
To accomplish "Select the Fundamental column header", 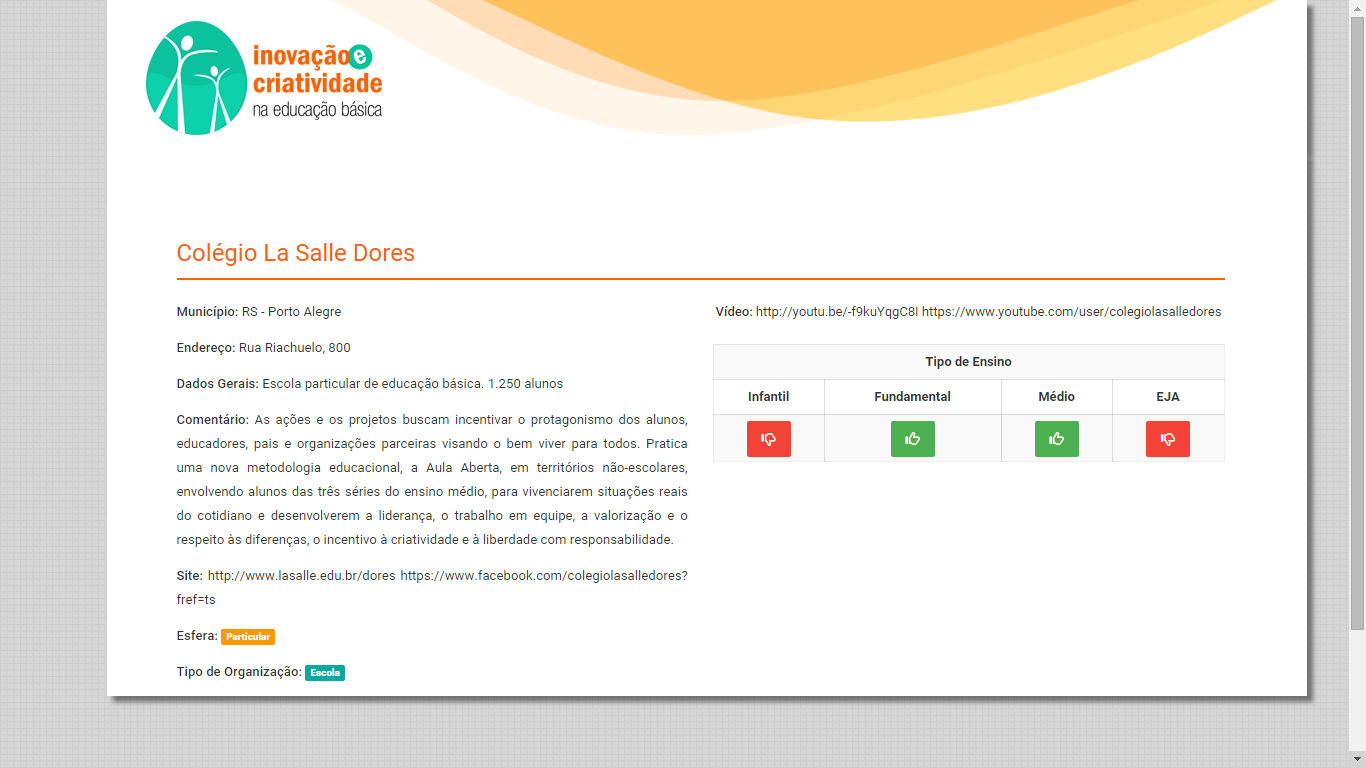I will 912,397.
